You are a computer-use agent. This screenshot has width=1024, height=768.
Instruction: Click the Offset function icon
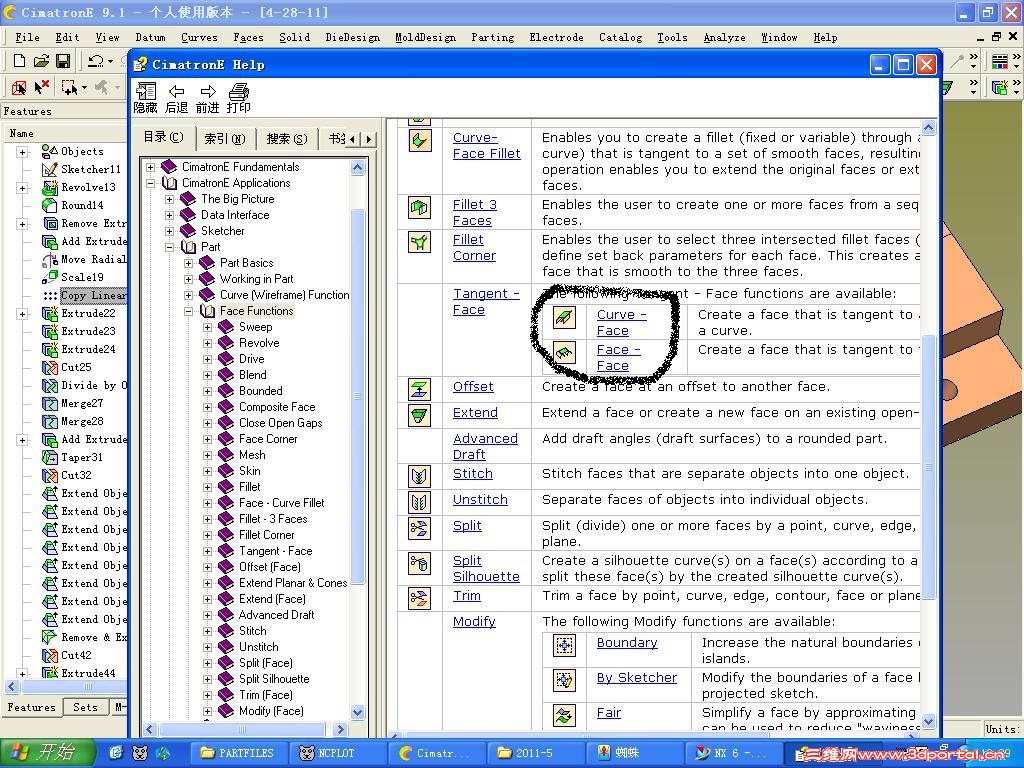(419, 389)
